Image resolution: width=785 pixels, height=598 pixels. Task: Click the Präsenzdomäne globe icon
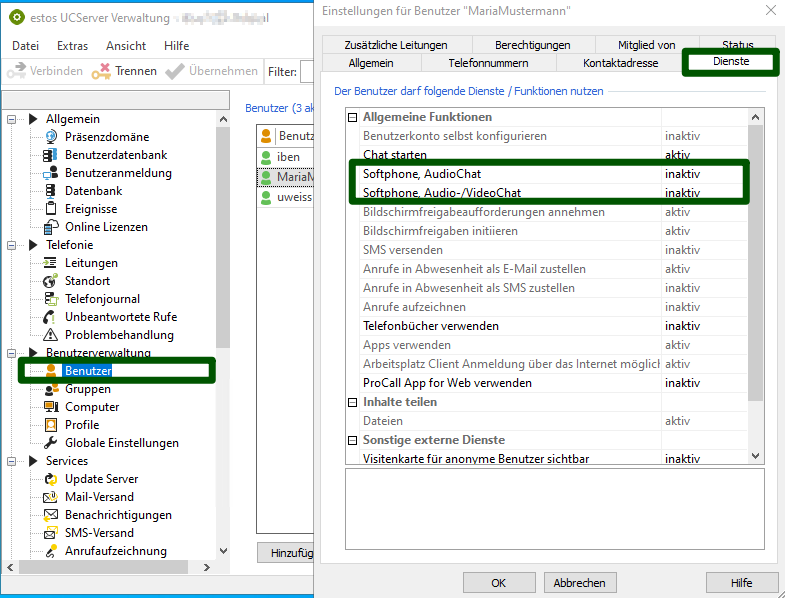tap(50, 137)
